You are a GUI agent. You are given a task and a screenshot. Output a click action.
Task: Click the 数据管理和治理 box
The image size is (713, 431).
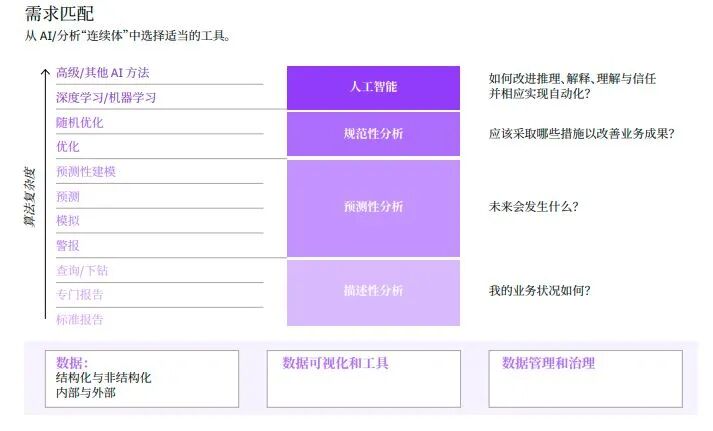[x=584, y=378]
